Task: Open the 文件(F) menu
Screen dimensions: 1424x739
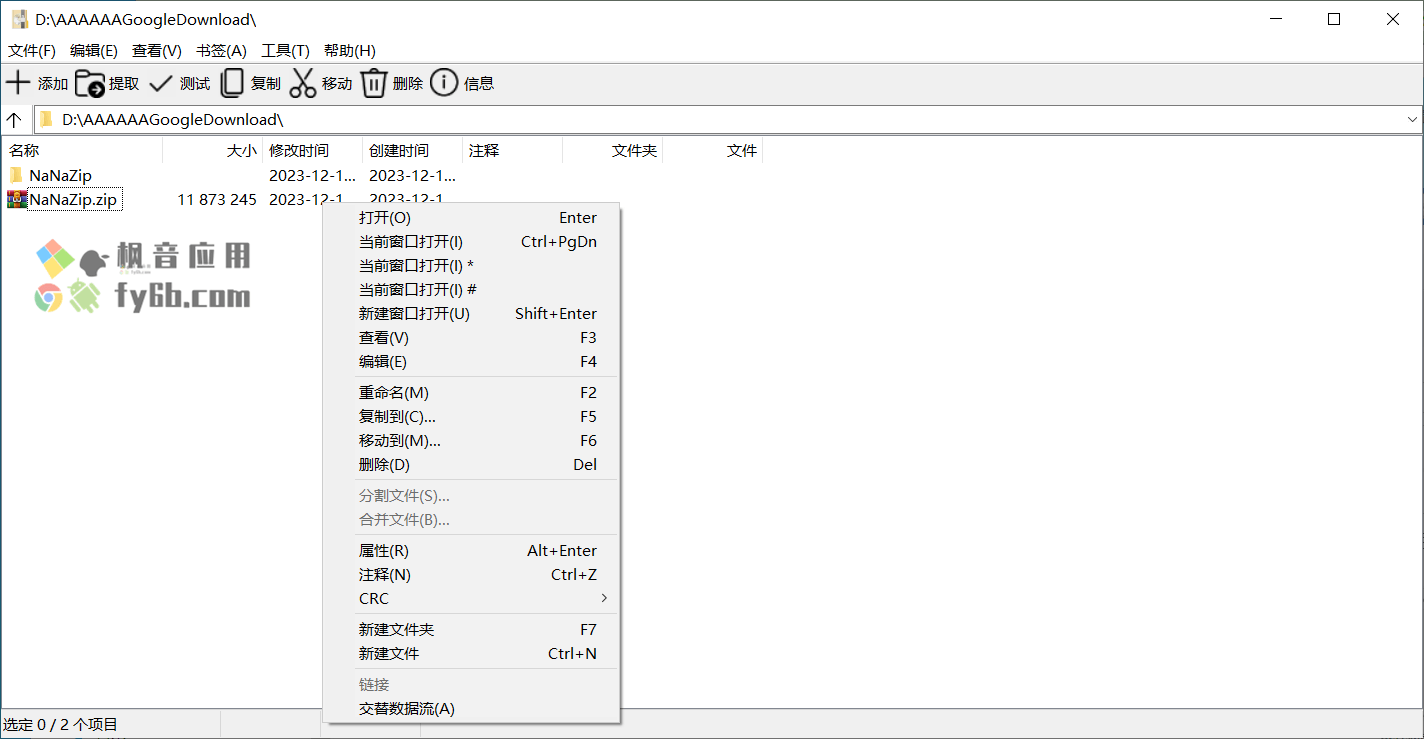Action: tap(32, 50)
